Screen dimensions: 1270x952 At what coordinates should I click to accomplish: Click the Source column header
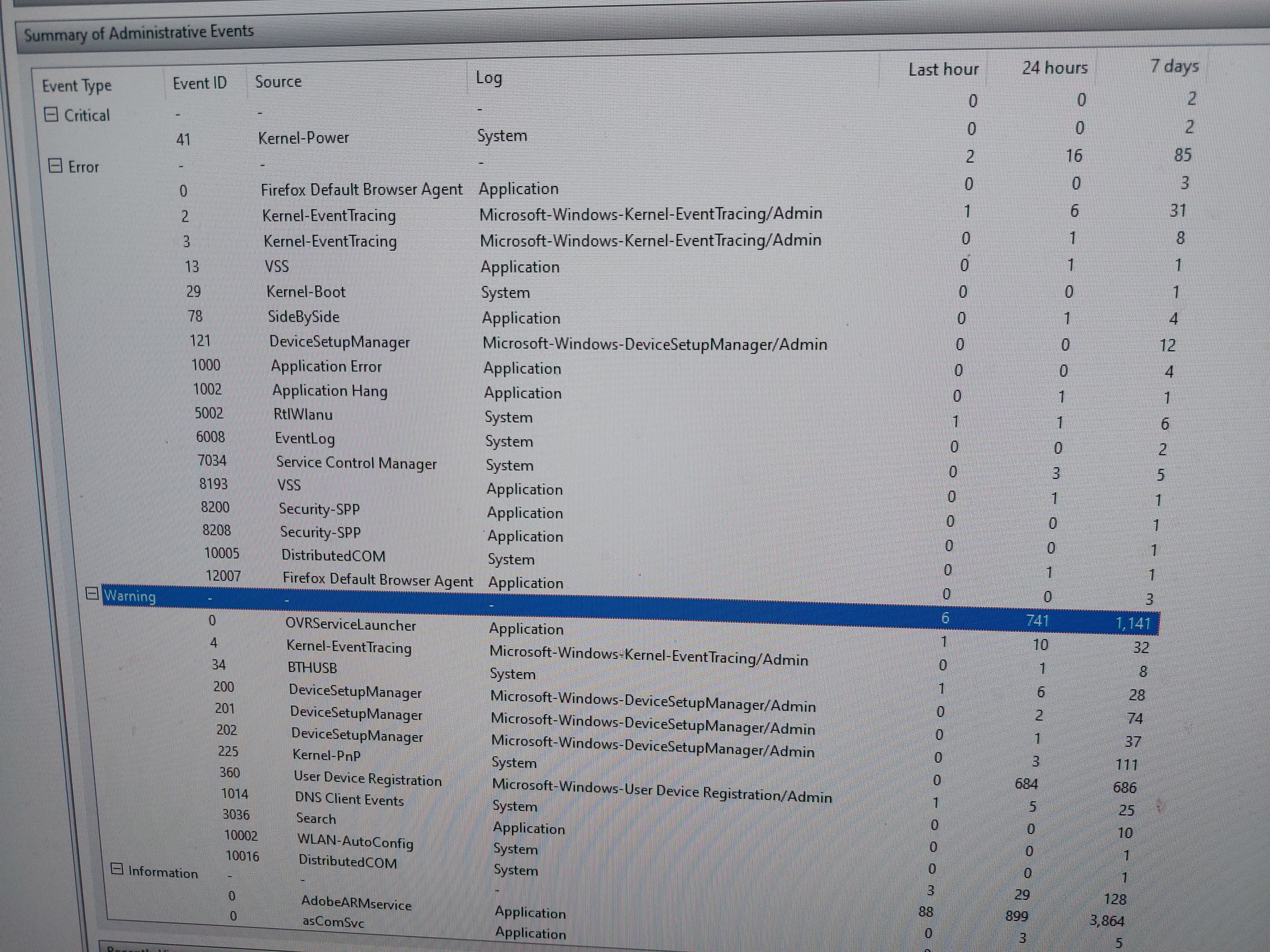click(278, 82)
